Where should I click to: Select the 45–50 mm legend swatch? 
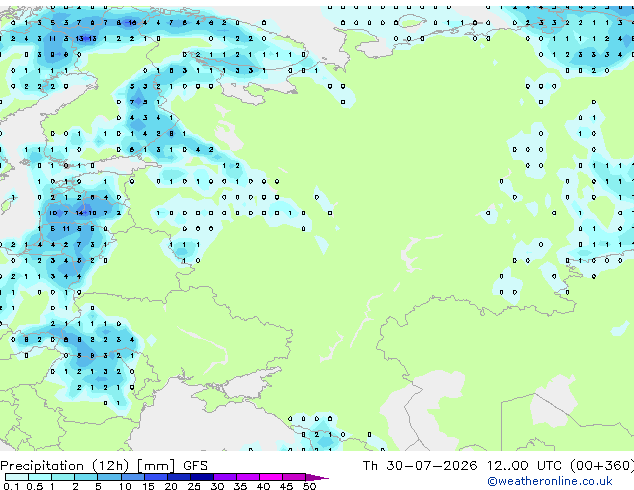point(294,477)
